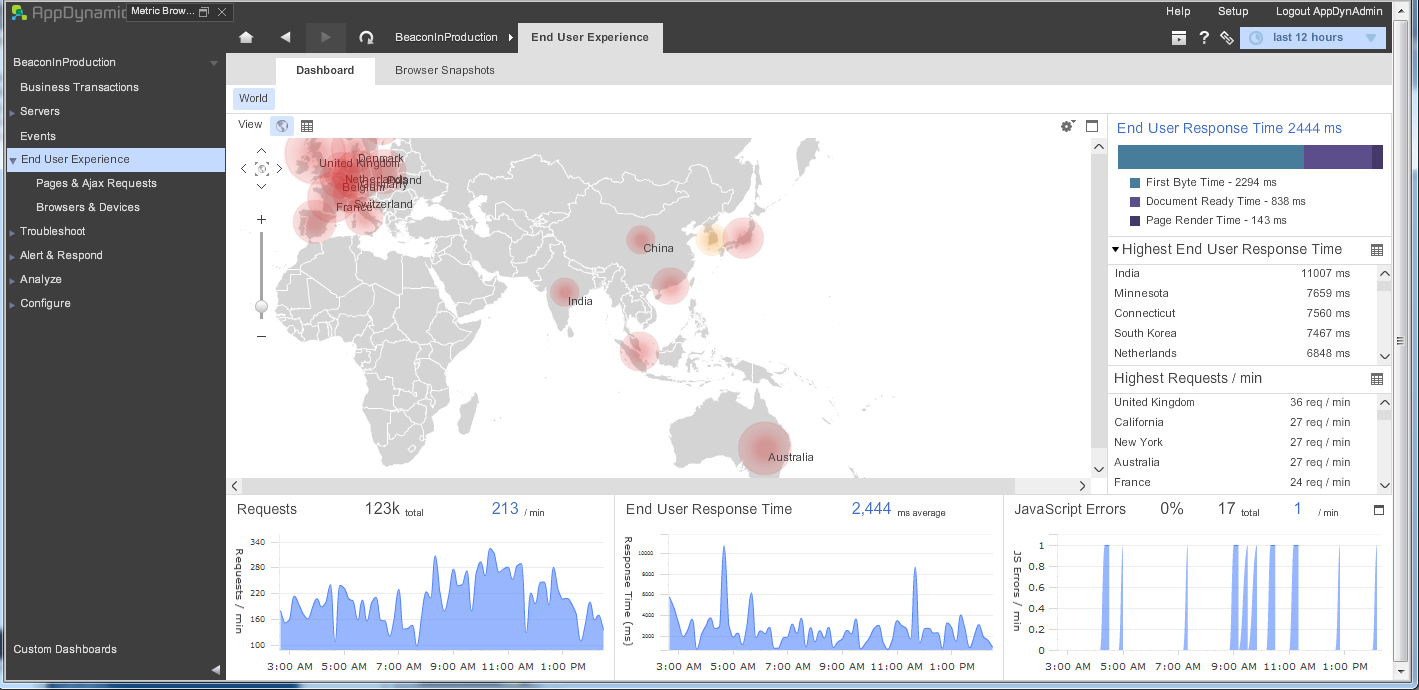Viewport: 1419px width, 690px height.
Task: Click the map zoom slider handle
Action: [262, 307]
